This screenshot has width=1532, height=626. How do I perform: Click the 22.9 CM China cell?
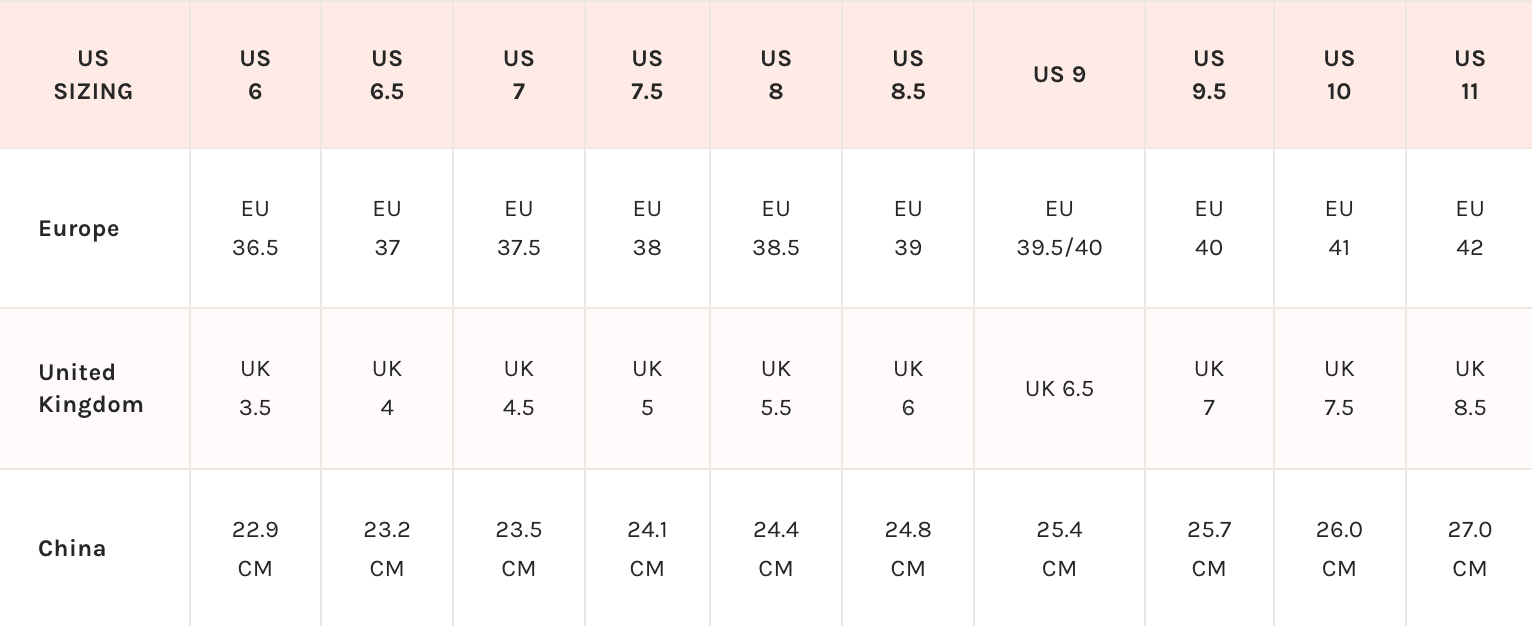pyautogui.click(x=255, y=548)
